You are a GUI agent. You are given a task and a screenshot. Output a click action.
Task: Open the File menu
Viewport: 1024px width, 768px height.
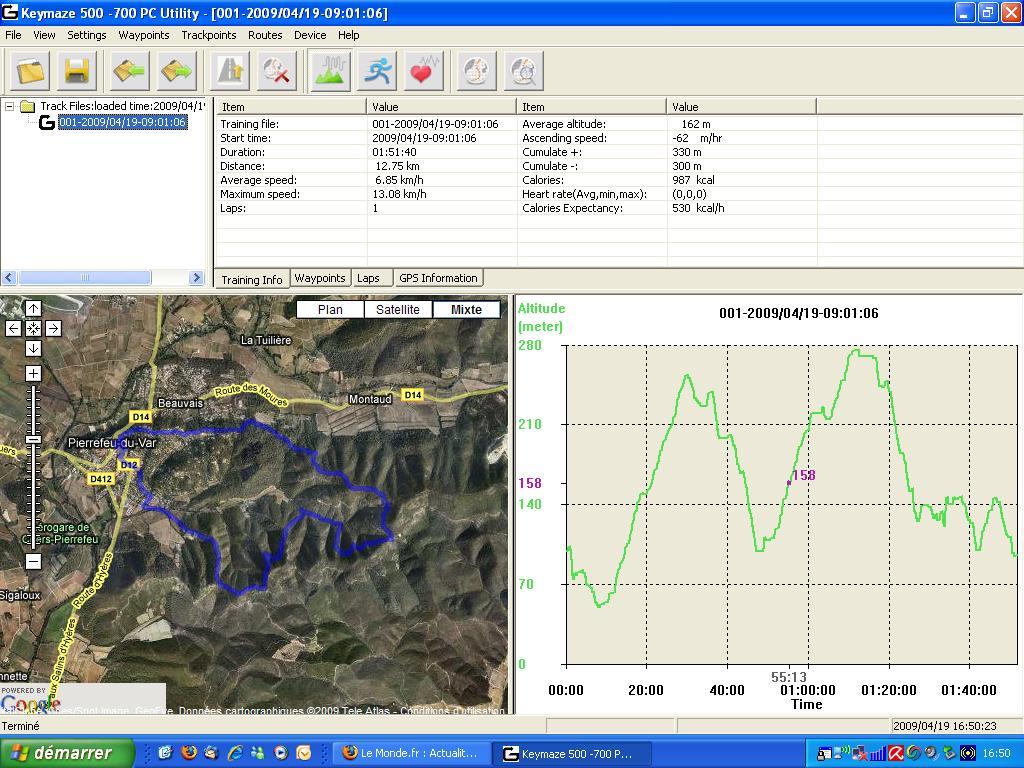coord(13,35)
